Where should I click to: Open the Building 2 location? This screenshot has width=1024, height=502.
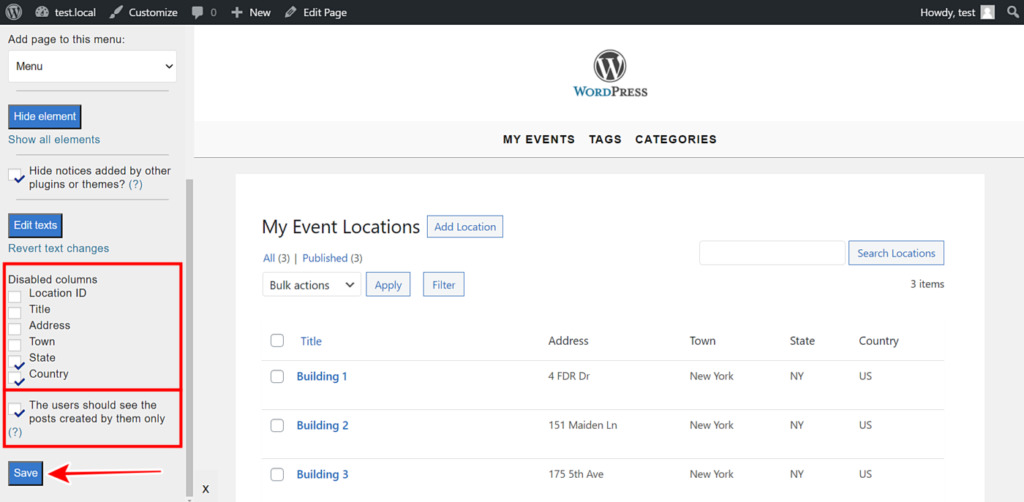[x=323, y=425]
